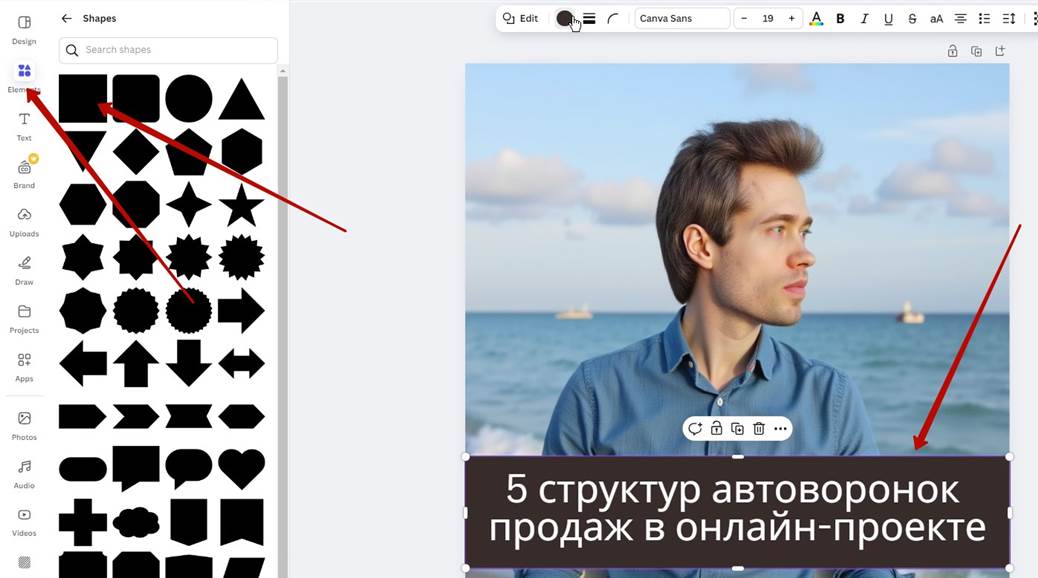Screen dimensions: 1038x578
Task: Toggle underline on the text
Action: (x=888, y=18)
